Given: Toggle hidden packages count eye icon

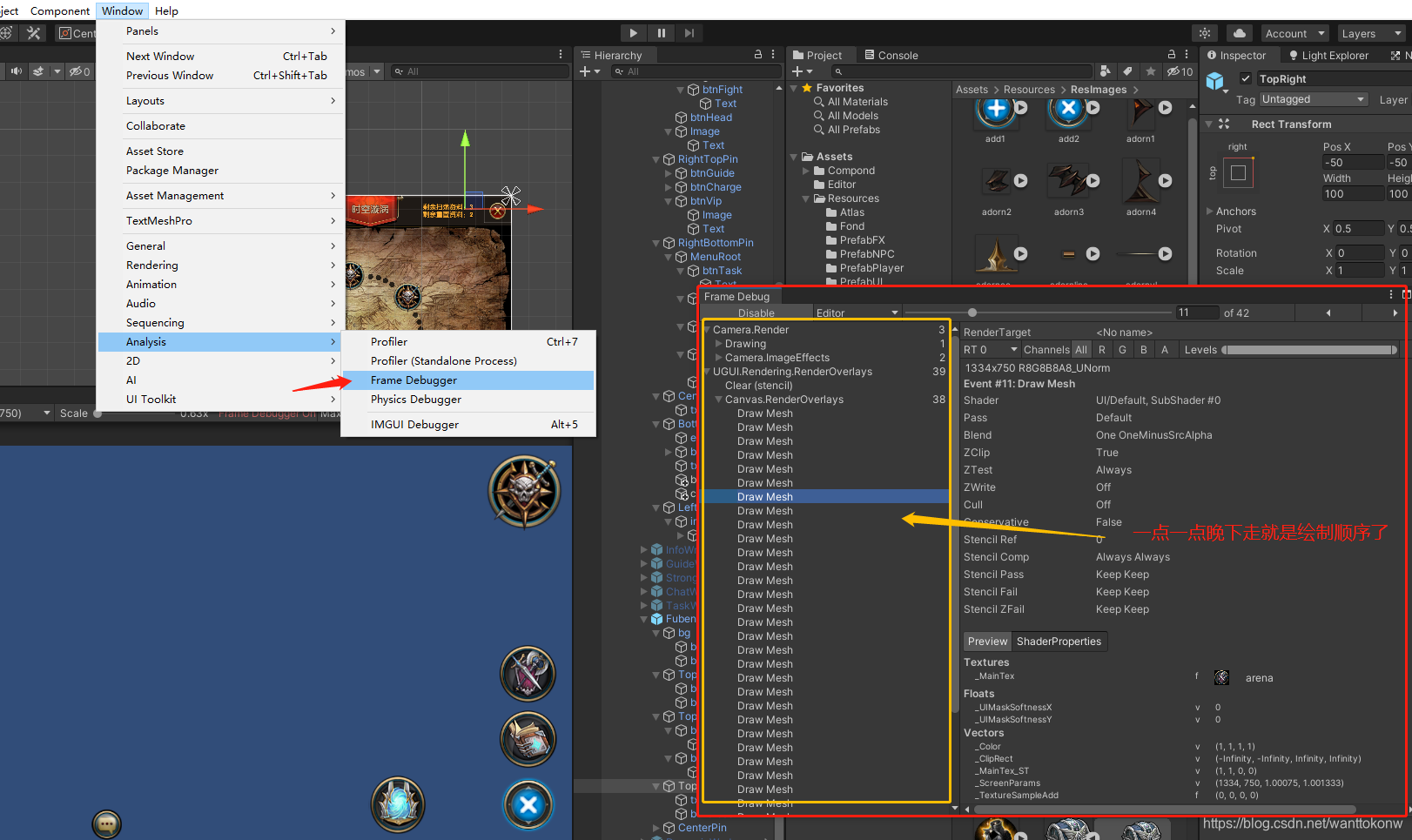Looking at the screenshot, I should [x=1180, y=71].
